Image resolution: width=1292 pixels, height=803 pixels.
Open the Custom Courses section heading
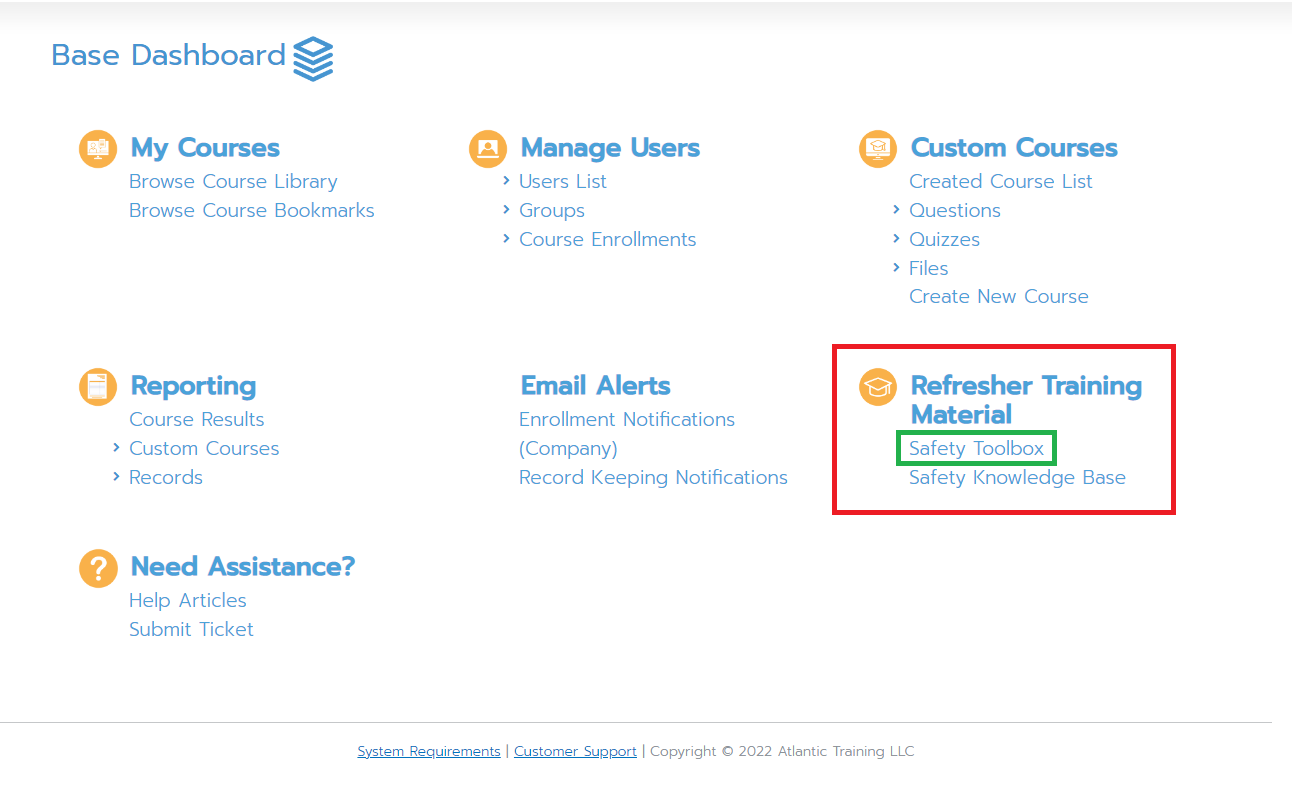click(x=1014, y=148)
